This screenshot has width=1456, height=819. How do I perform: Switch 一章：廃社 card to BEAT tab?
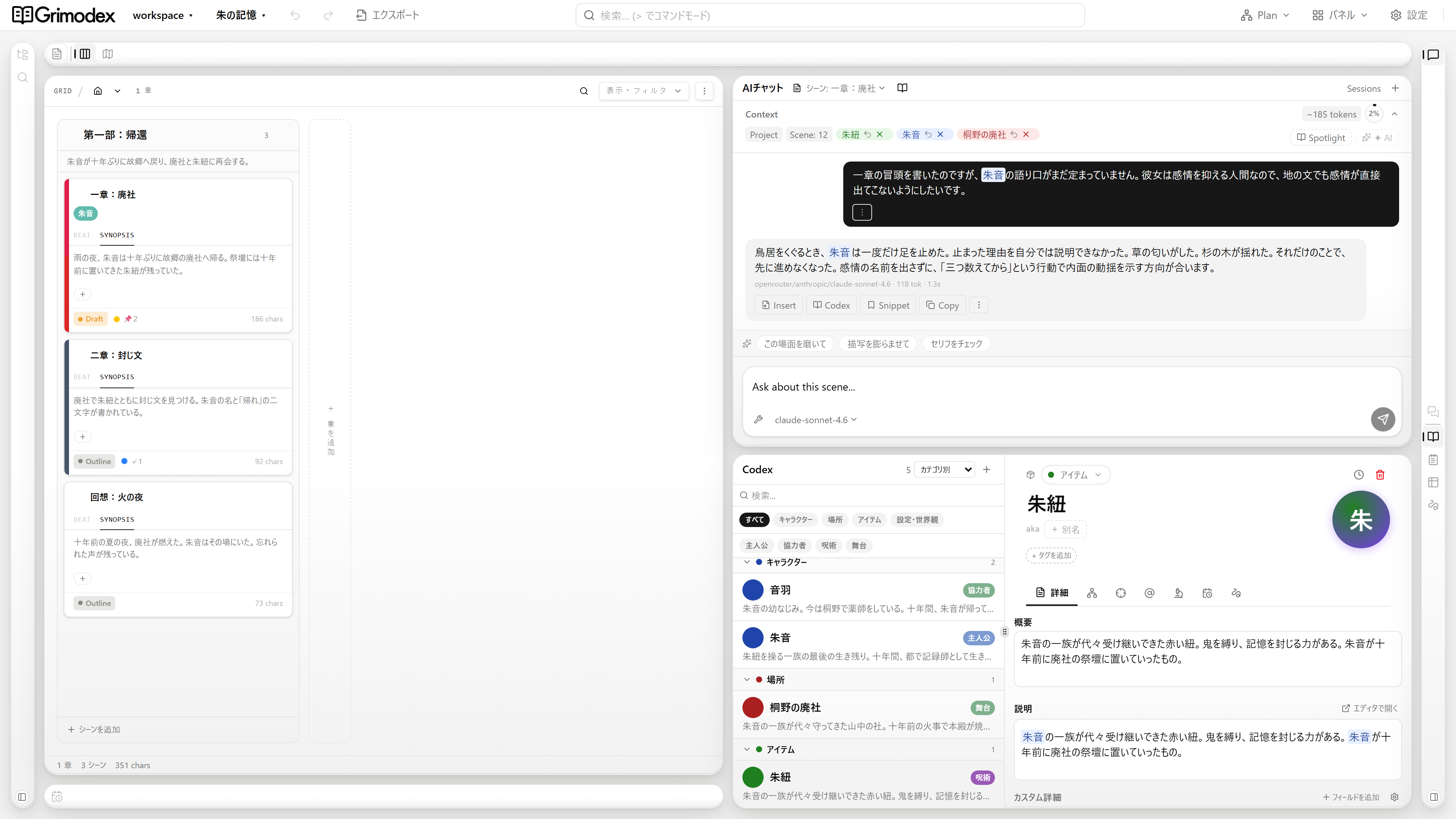pyautogui.click(x=82, y=235)
